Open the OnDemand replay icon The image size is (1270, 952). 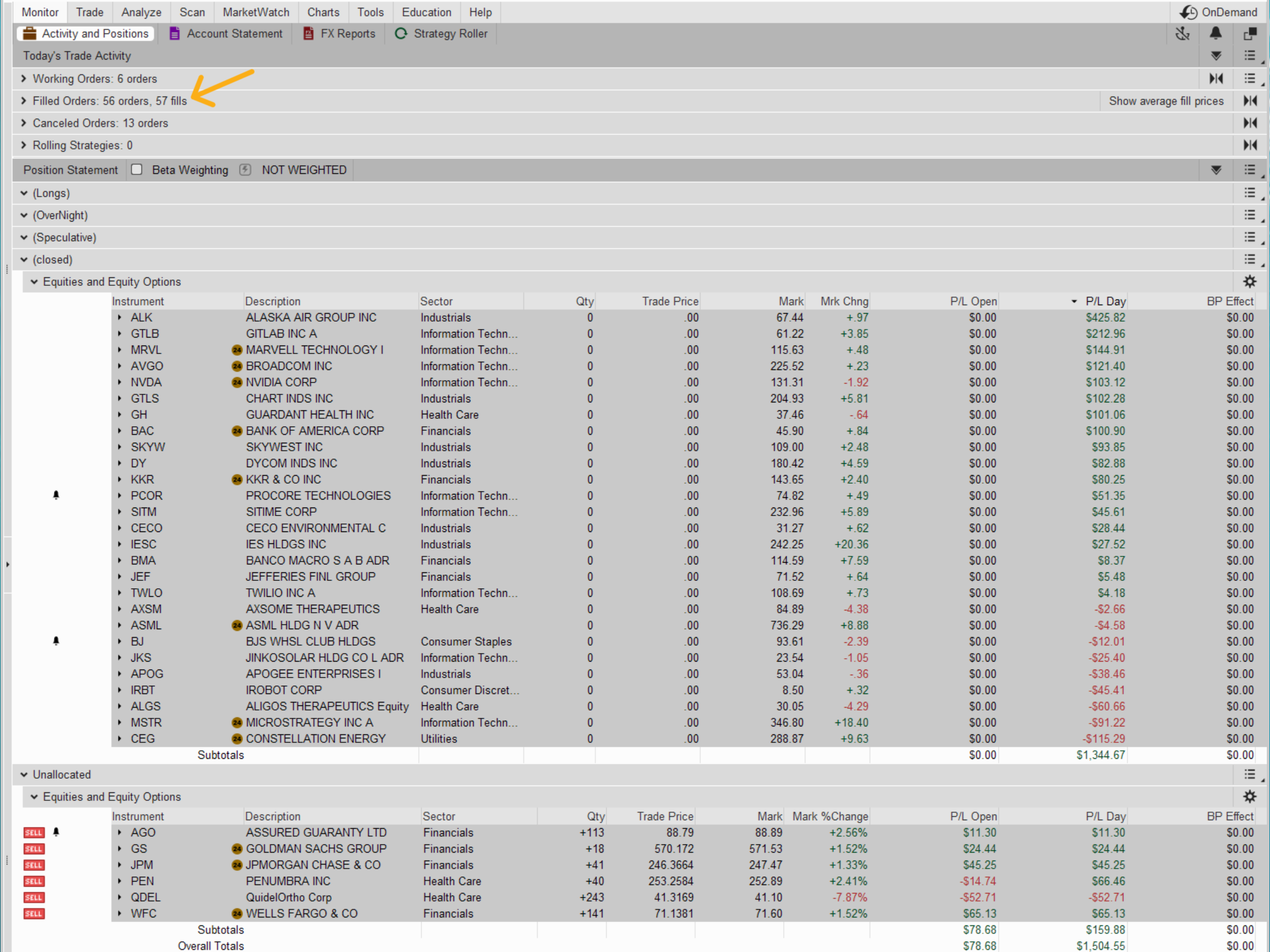tap(1188, 12)
